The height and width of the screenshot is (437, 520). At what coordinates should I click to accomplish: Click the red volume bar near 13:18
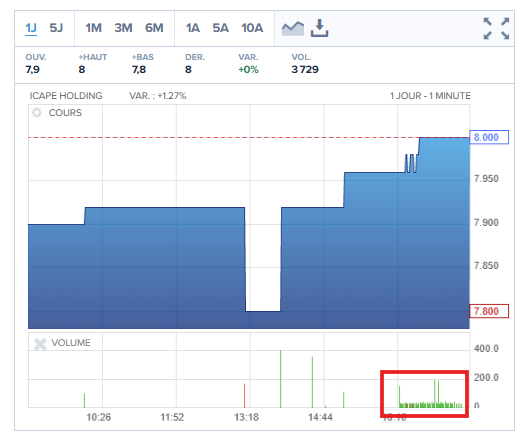[x=244, y=396]
